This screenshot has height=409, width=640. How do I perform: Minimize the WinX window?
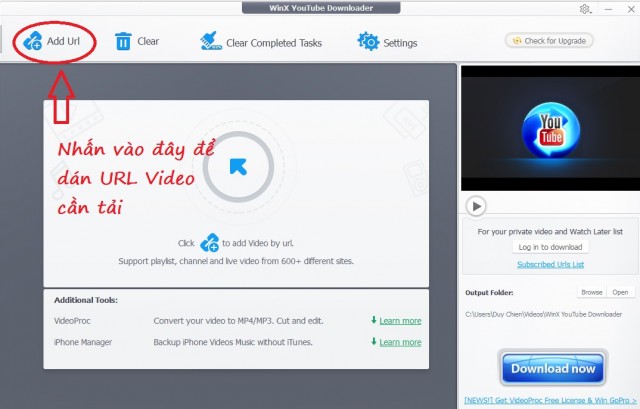point(609,9)
